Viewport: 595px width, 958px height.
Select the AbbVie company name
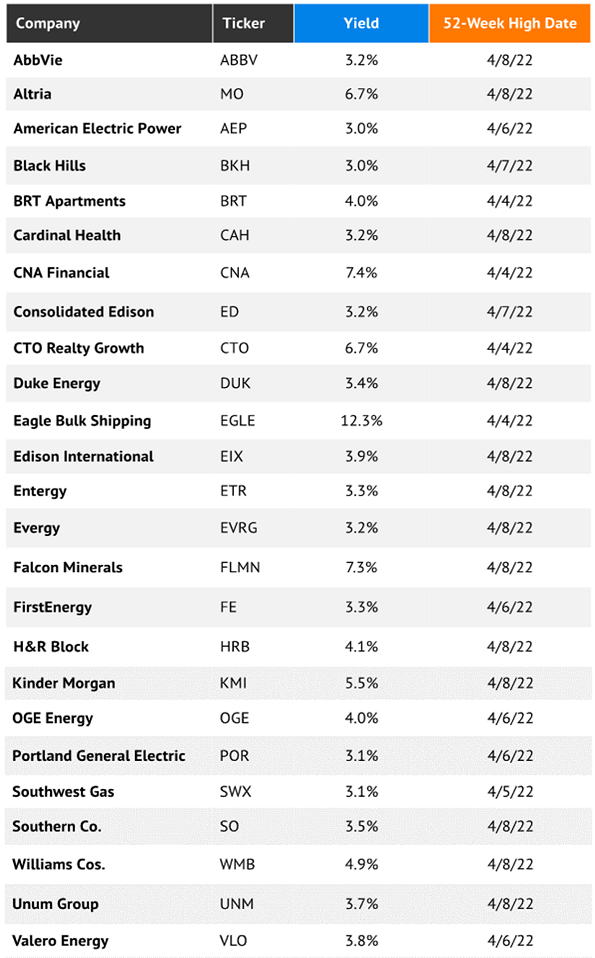click(x=38, y=60)
